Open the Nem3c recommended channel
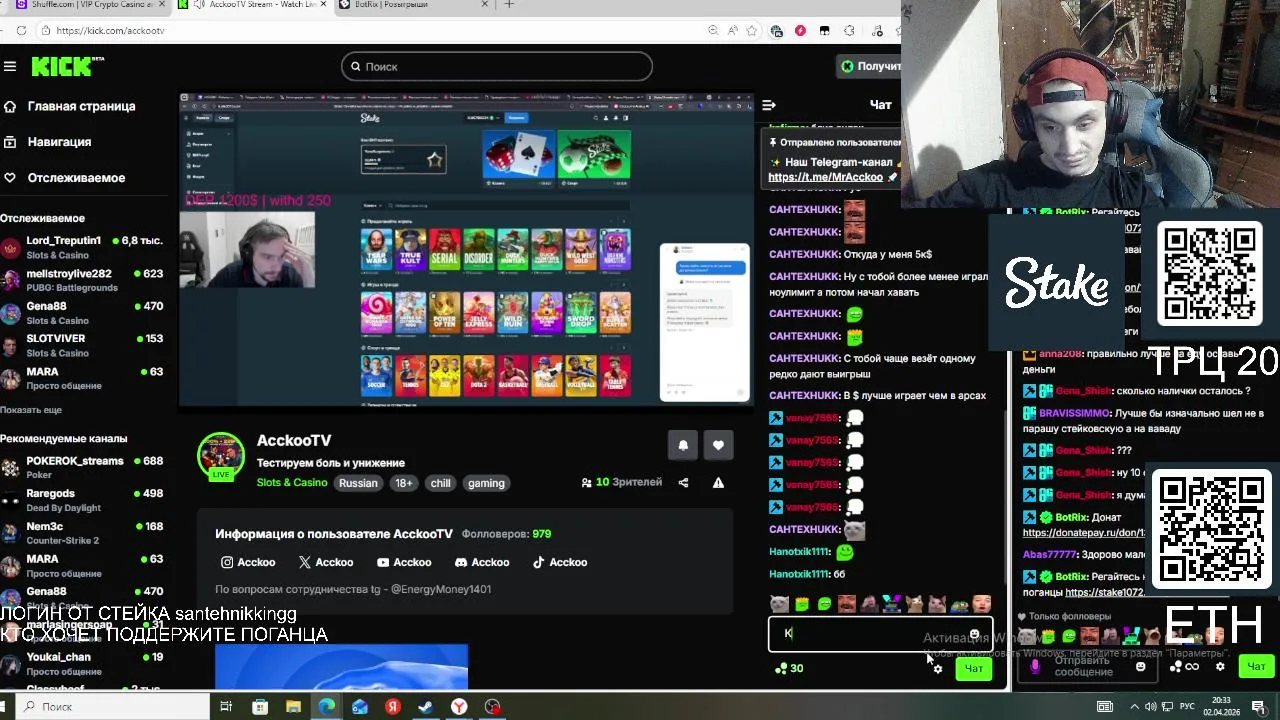 tap(82, 533)
